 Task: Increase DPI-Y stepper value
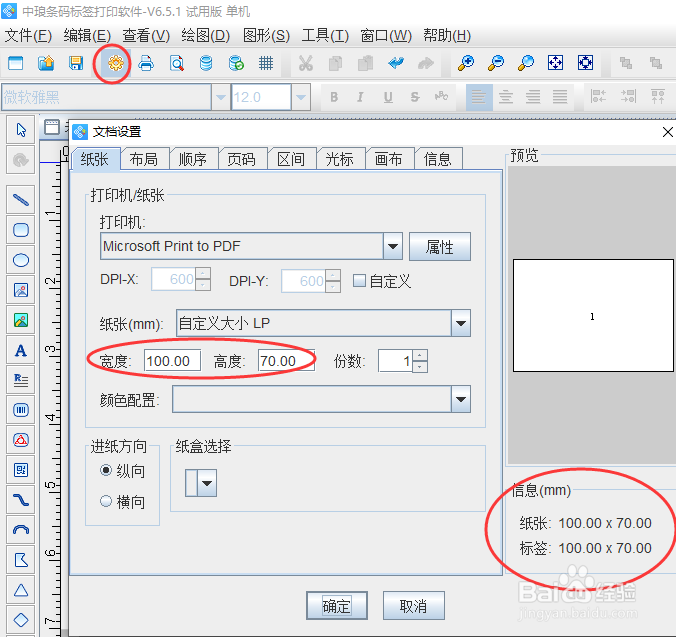333,275
